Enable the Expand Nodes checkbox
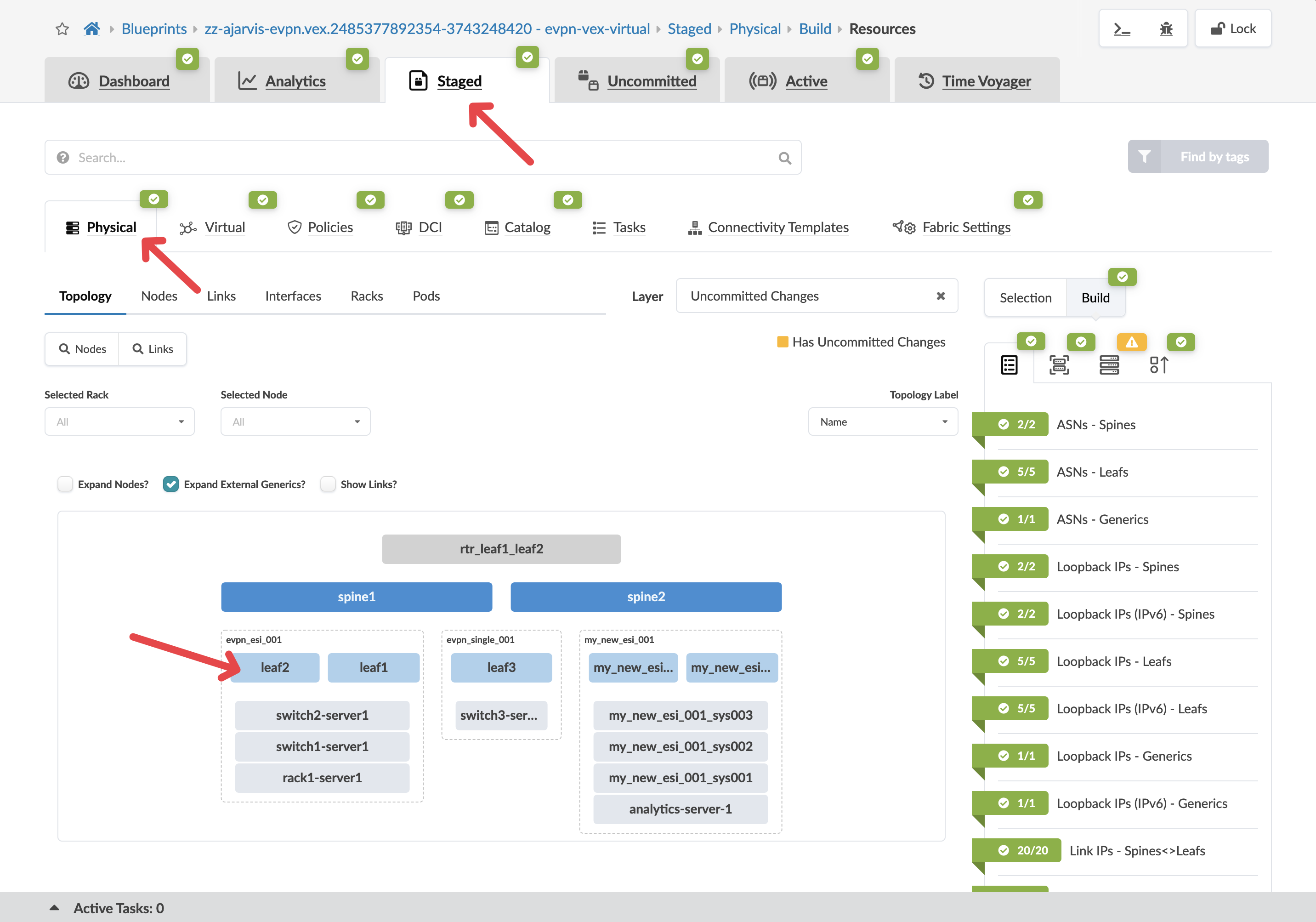The height and width of the screenshot is (922, 1316). [65, 484]
